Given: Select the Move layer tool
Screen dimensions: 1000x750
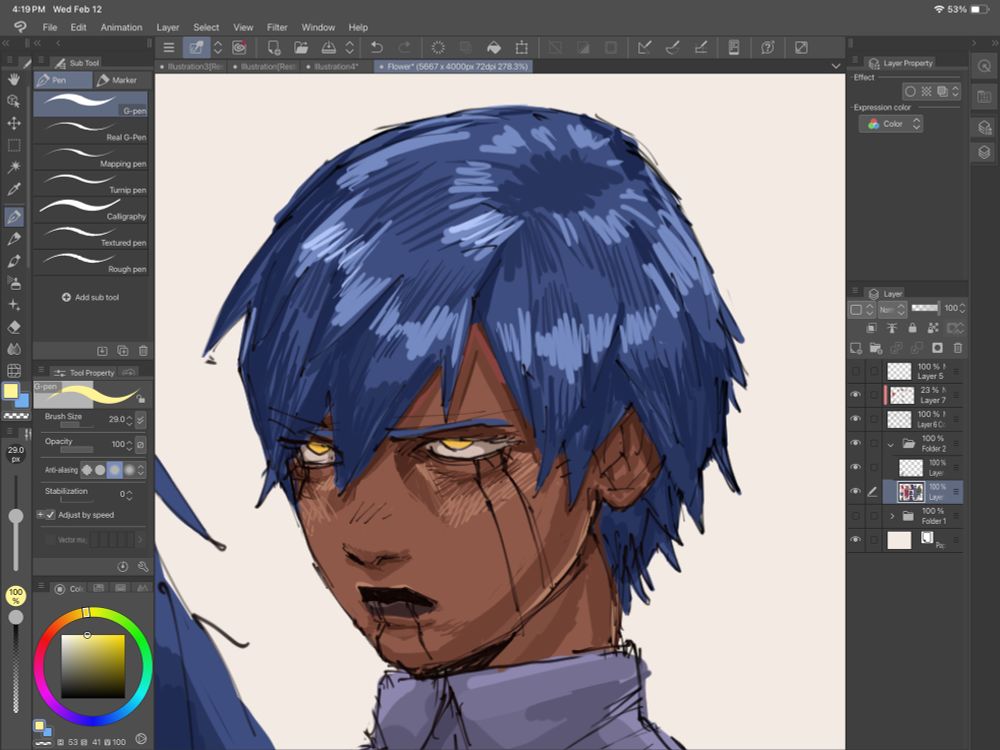Looking at the screenshot, I should pos(14,123).
